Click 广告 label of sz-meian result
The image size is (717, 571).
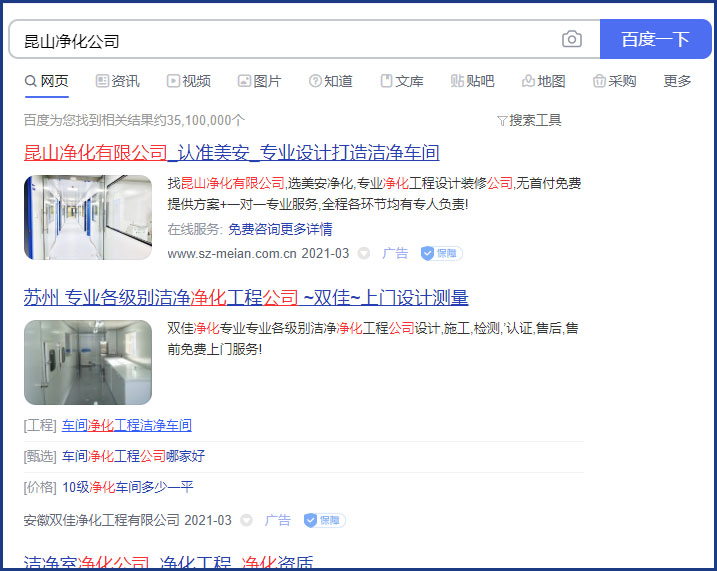(x=395, y=253)
